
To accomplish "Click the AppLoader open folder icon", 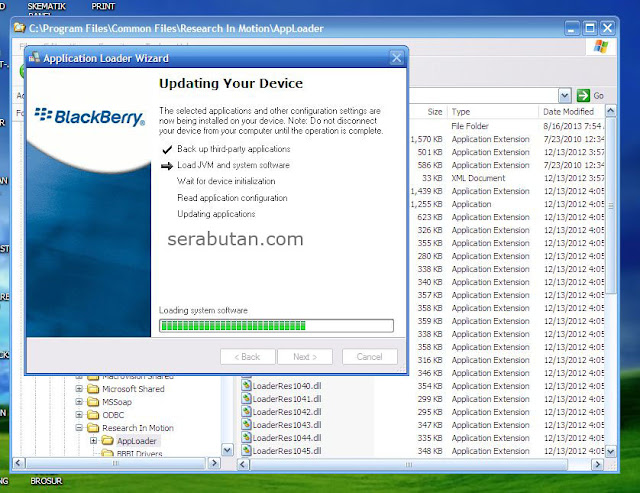I will (x=107, y=441).
